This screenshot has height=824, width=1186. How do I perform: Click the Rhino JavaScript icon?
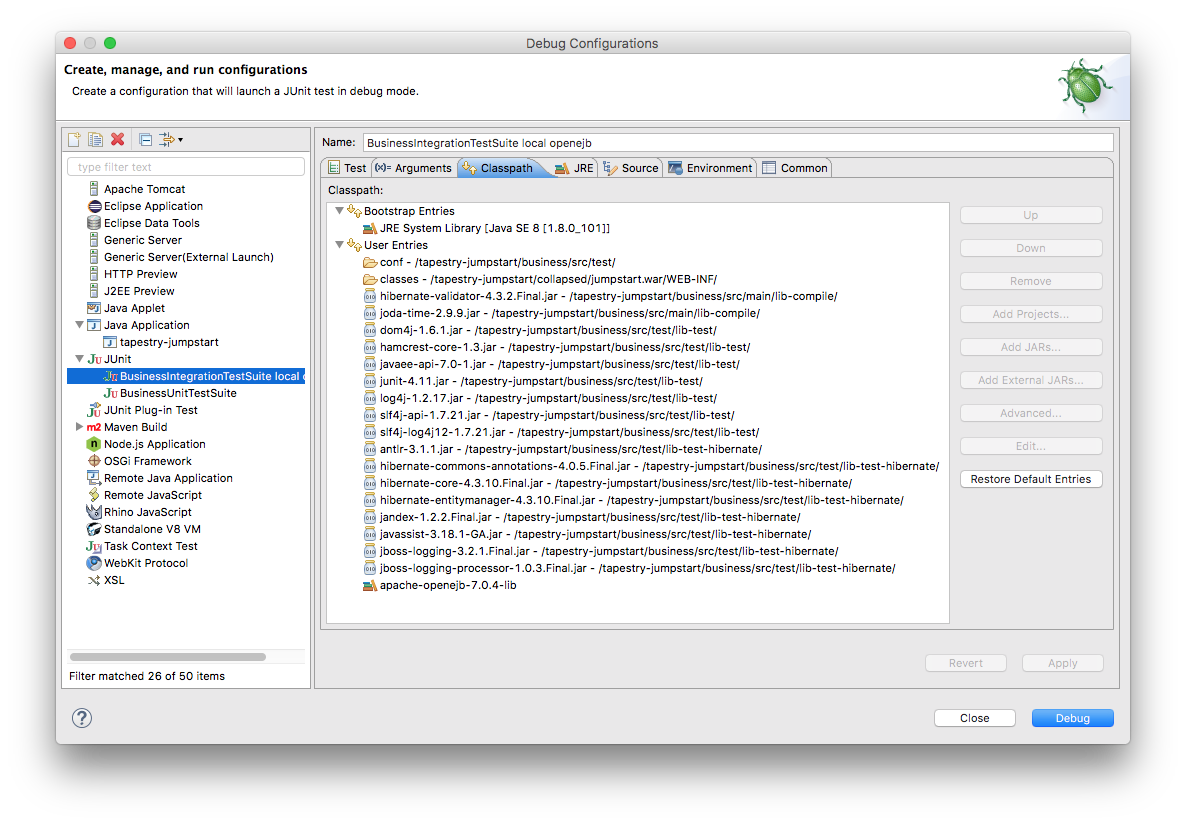click(x=94, y=512)
